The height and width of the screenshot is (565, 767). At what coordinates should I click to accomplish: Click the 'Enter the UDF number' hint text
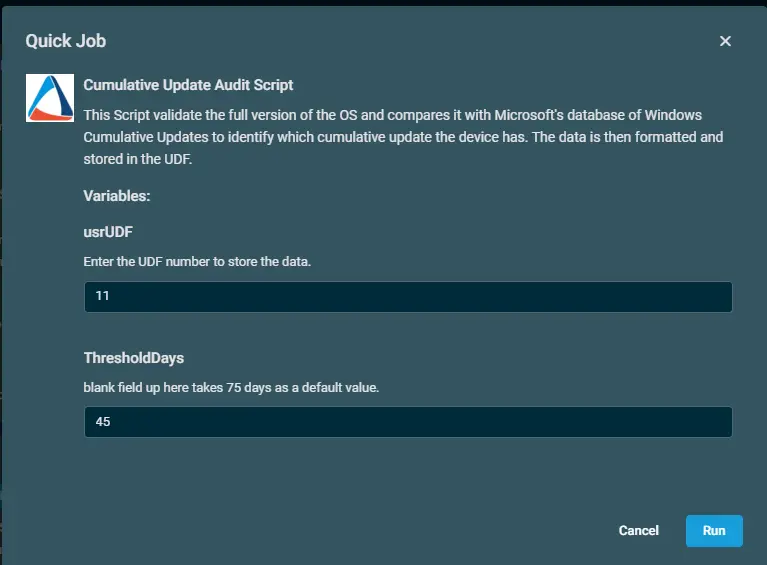click(x=197, y=263)
